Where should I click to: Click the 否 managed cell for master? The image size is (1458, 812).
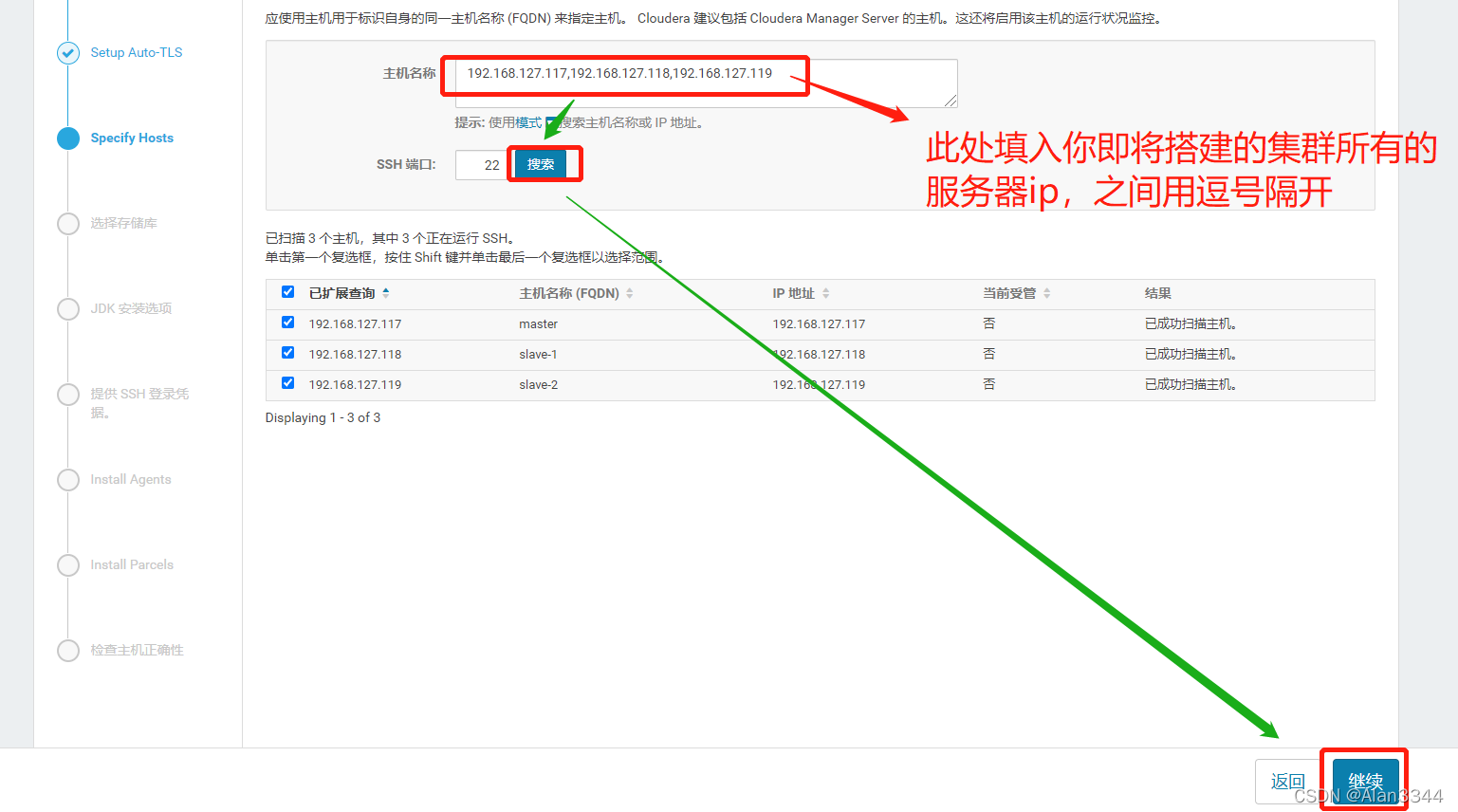[x=989, y=323]
